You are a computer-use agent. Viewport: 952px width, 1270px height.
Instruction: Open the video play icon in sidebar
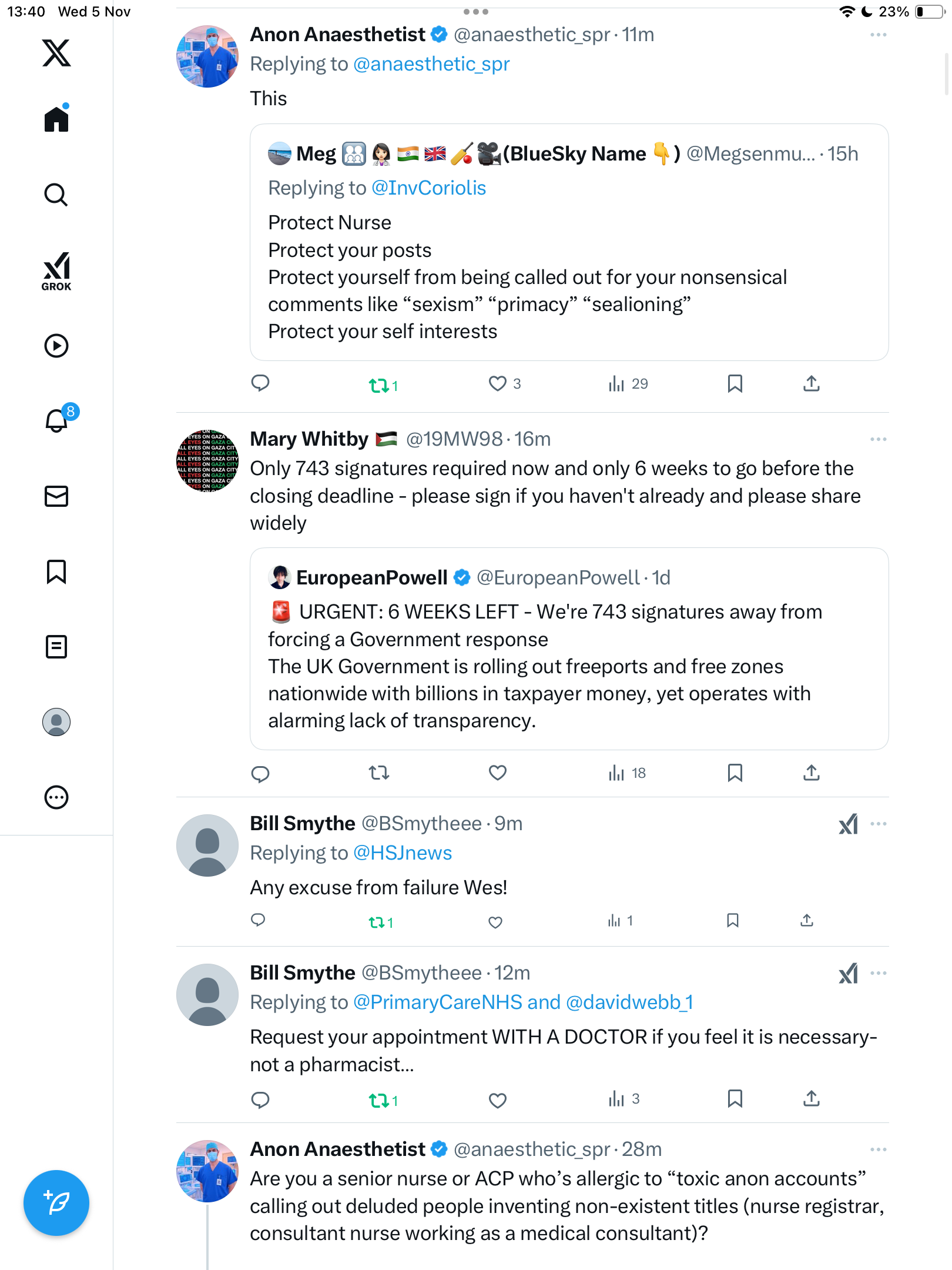pos(56,346)
